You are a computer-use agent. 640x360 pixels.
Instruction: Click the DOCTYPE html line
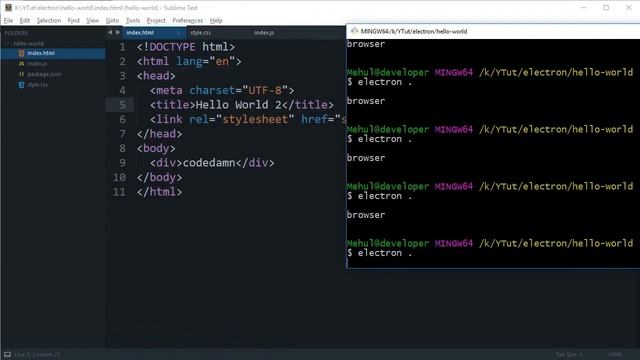[186, 47]
